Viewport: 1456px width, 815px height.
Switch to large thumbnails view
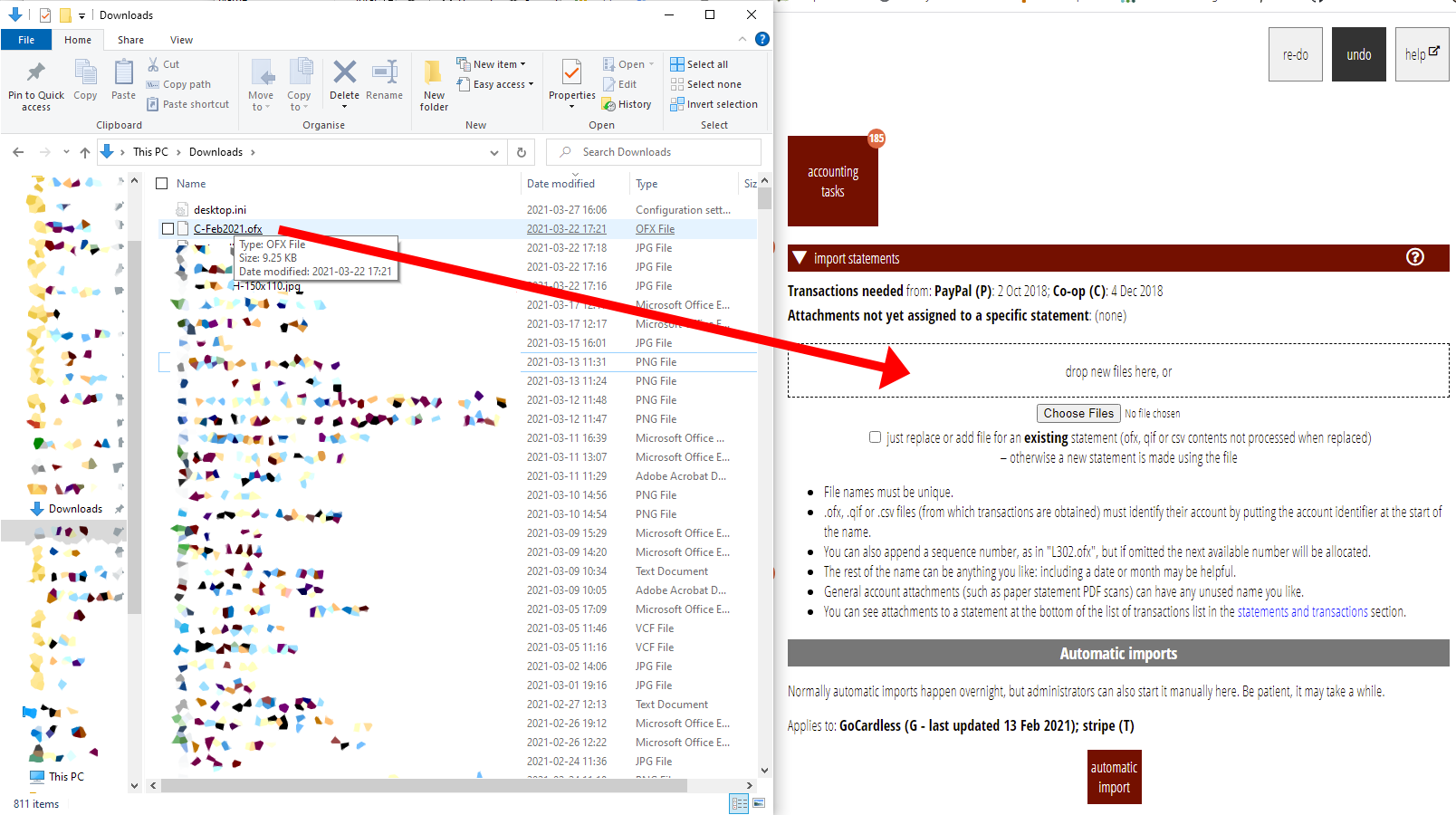(x=759, y=803)
